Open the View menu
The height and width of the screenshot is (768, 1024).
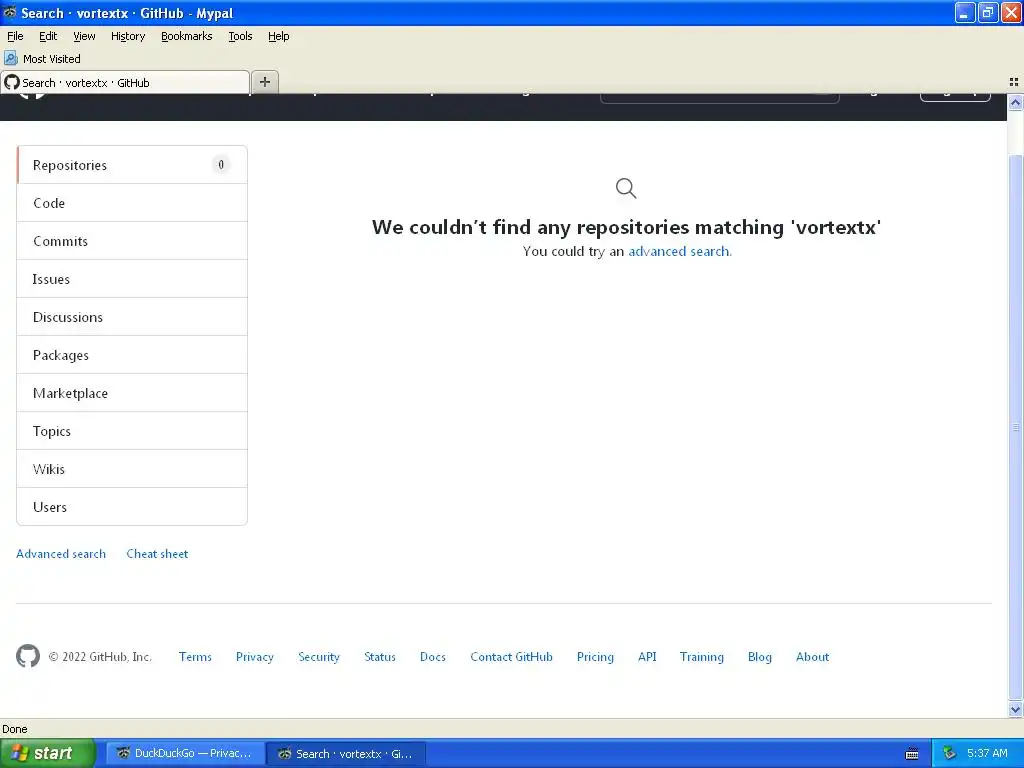click(84, 36)
